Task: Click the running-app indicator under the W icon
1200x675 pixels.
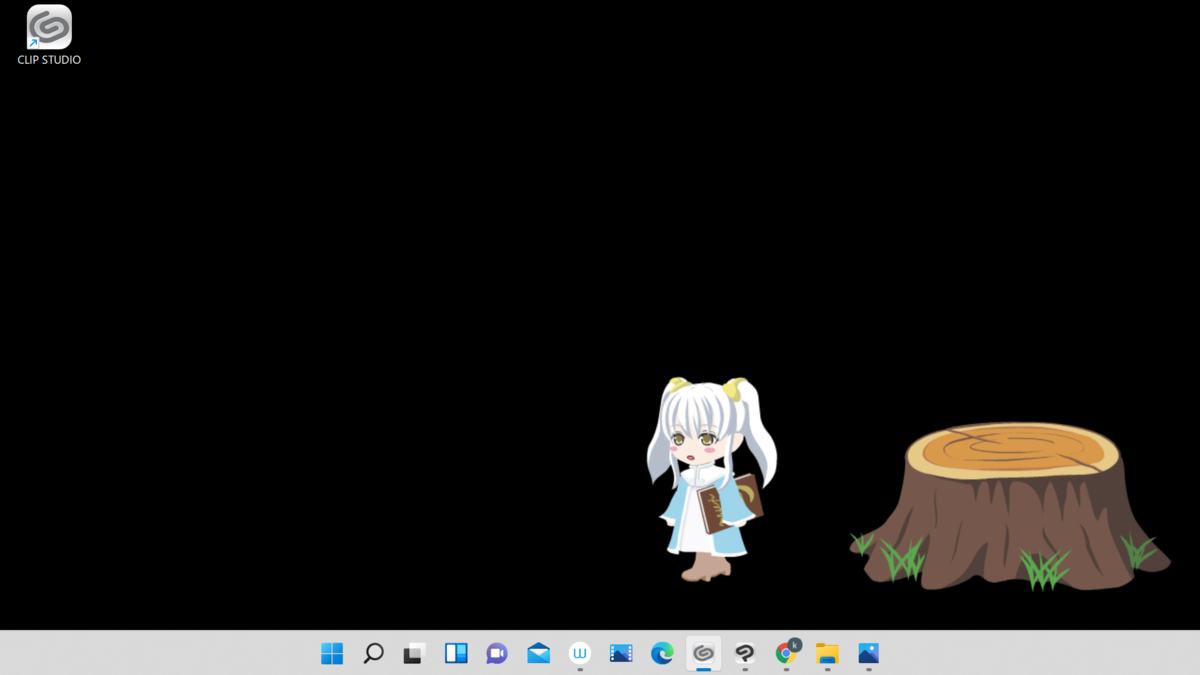Action: (x=580, y=668)
